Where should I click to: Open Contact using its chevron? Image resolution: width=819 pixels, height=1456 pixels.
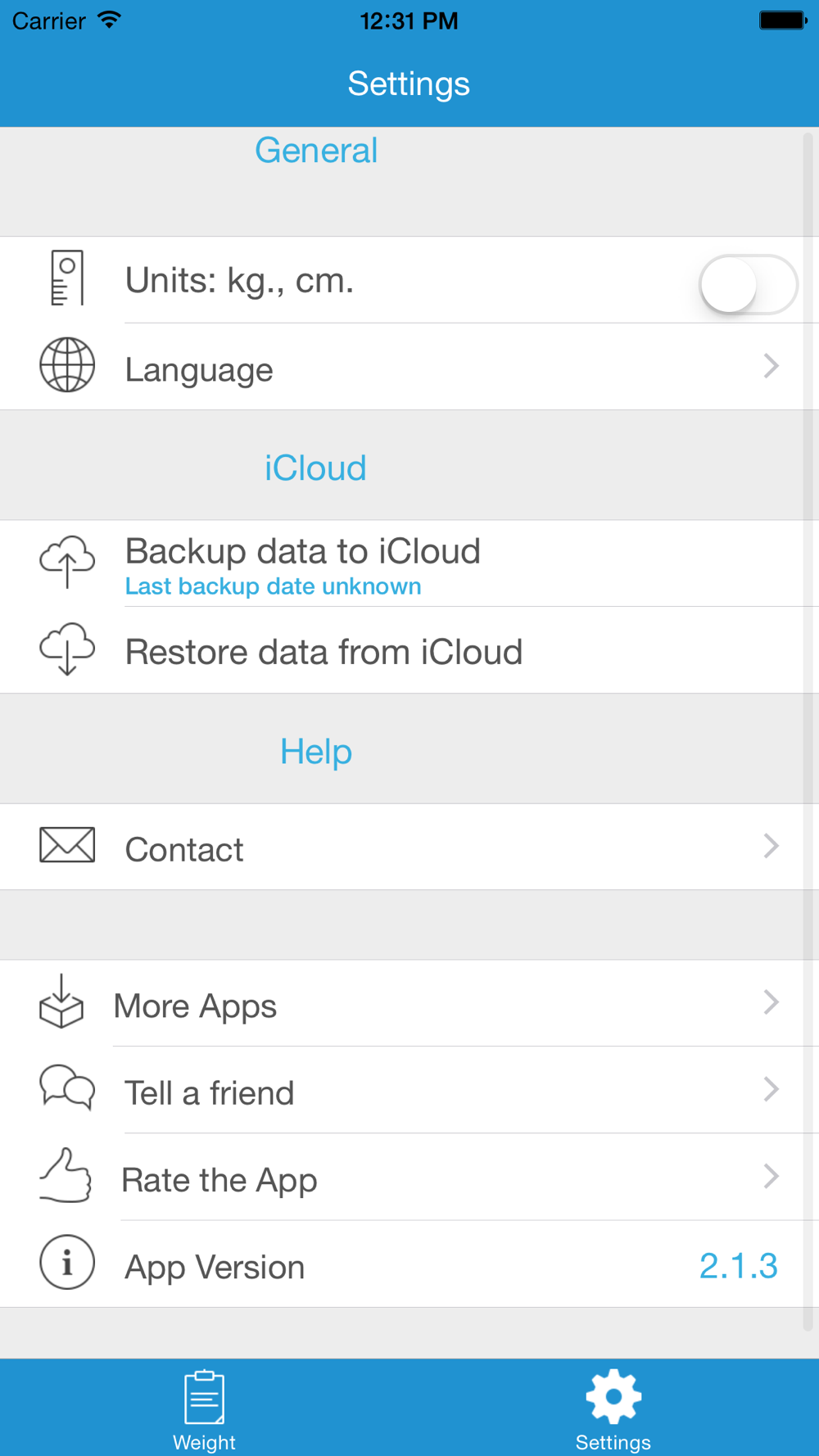pos(771,846)
